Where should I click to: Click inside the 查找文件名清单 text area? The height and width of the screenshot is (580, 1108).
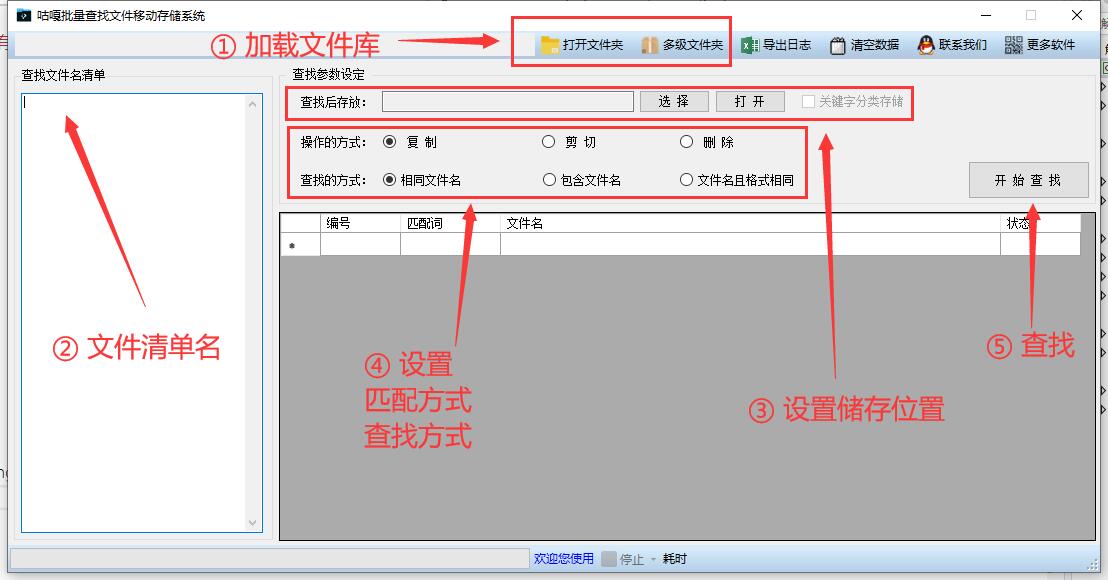134,313
